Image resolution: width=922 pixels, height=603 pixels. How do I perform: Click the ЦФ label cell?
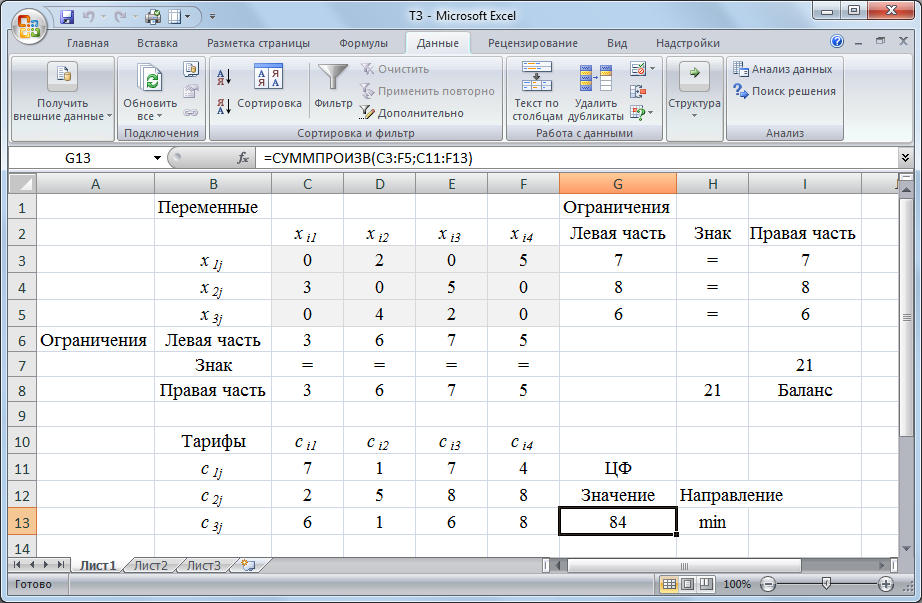617,468
